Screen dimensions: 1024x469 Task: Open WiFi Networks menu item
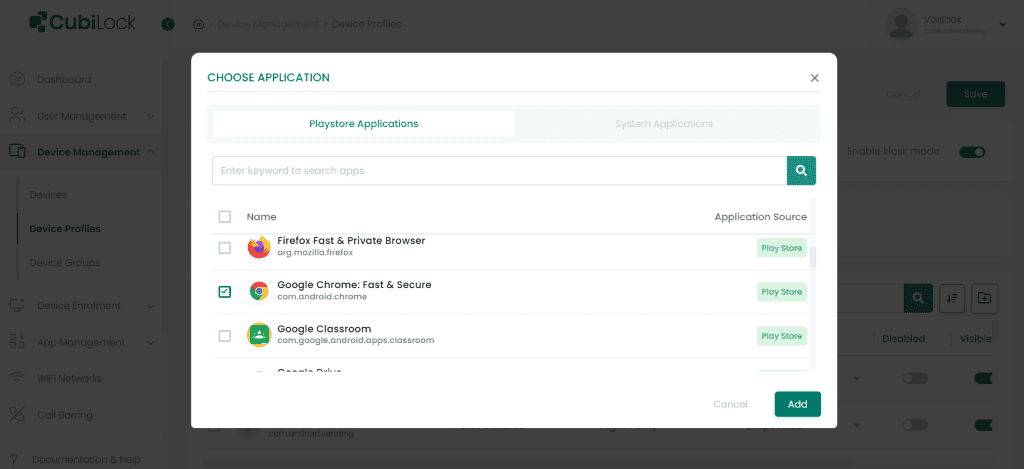(x=69, y=378)
